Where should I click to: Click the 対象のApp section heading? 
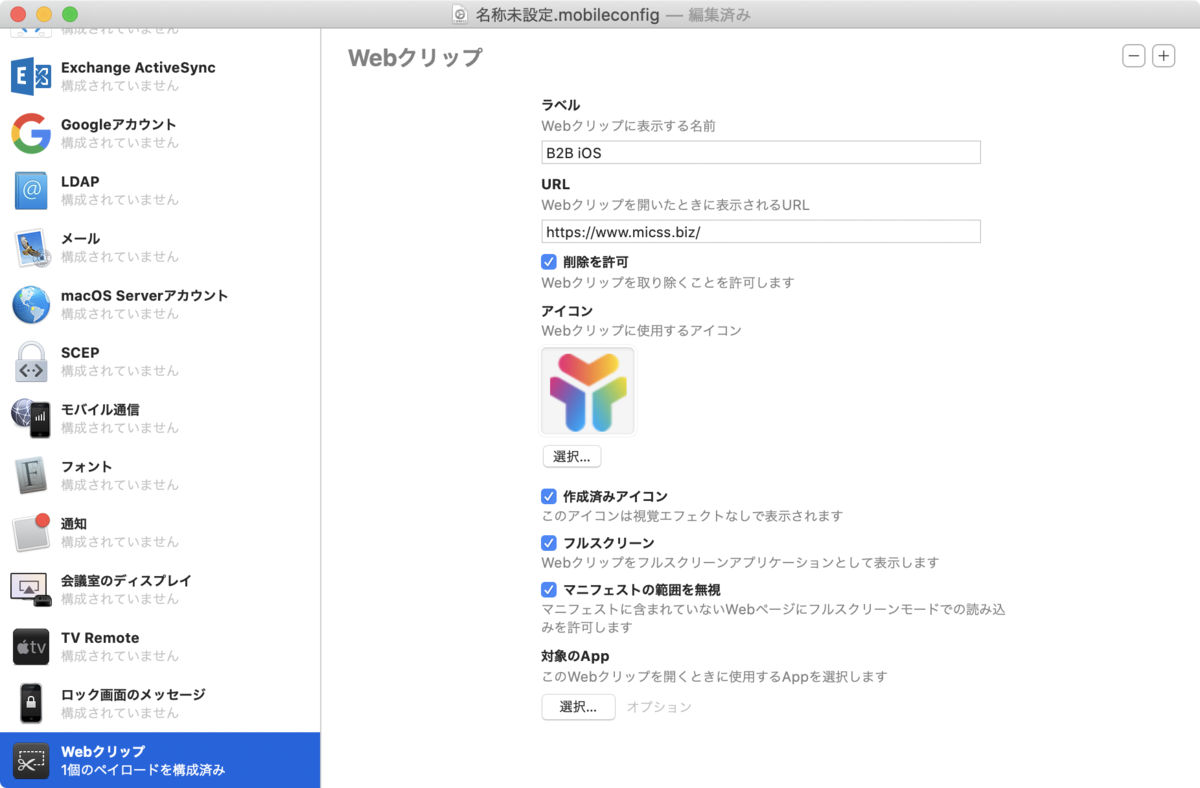pyautogui.click(x=575, y=656)
